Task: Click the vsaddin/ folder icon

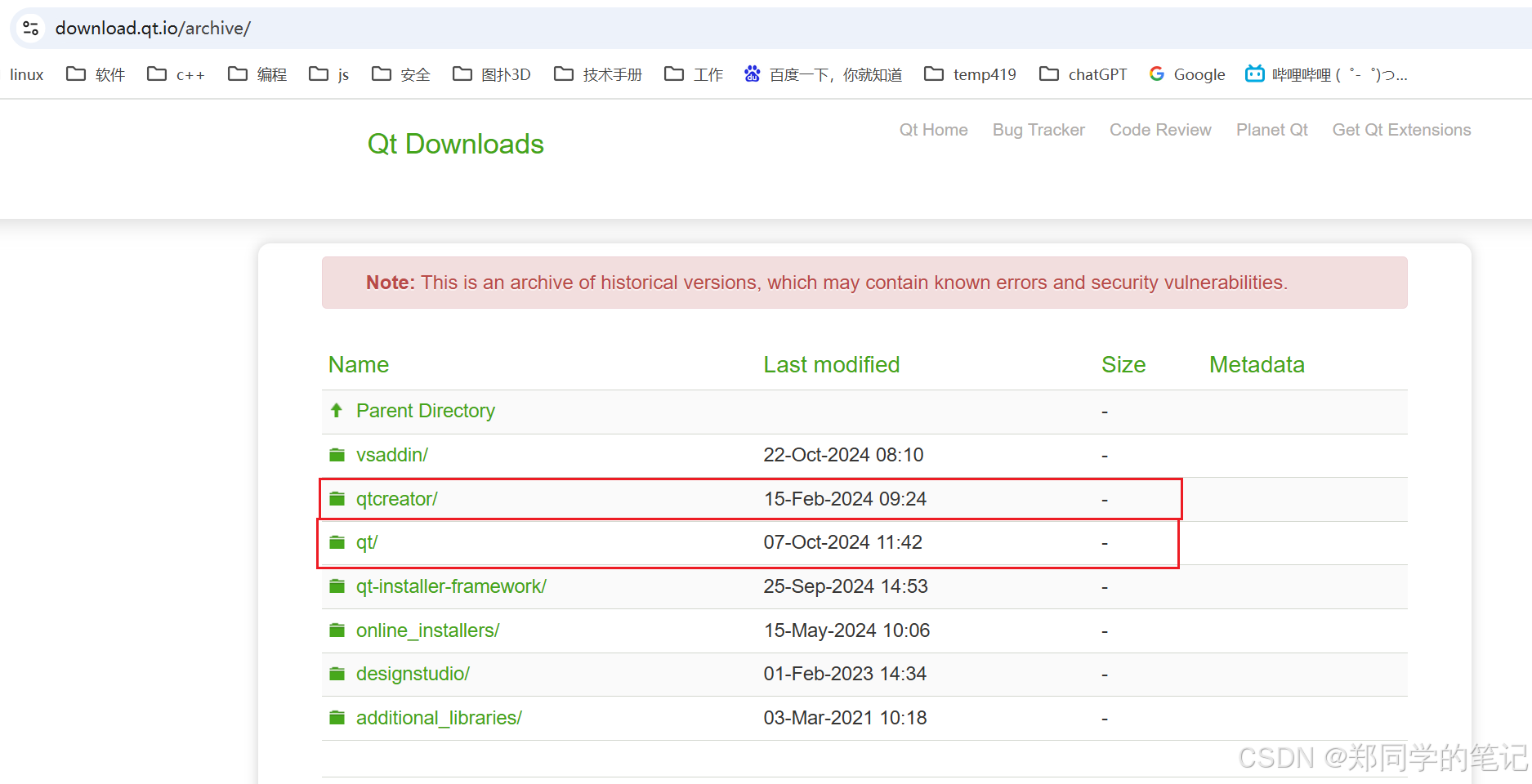Action: 337,455
